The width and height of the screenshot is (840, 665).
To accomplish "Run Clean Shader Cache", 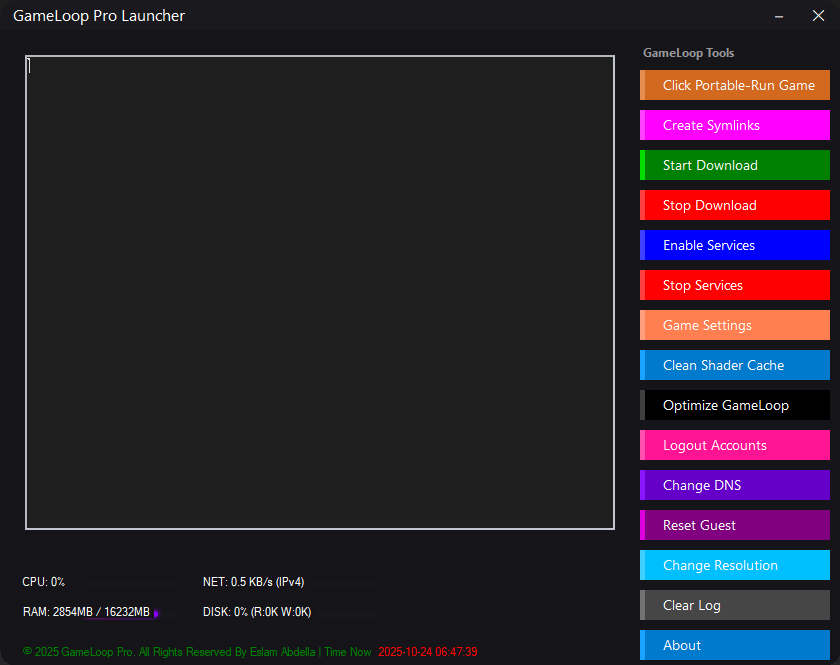I will point(734,365).
